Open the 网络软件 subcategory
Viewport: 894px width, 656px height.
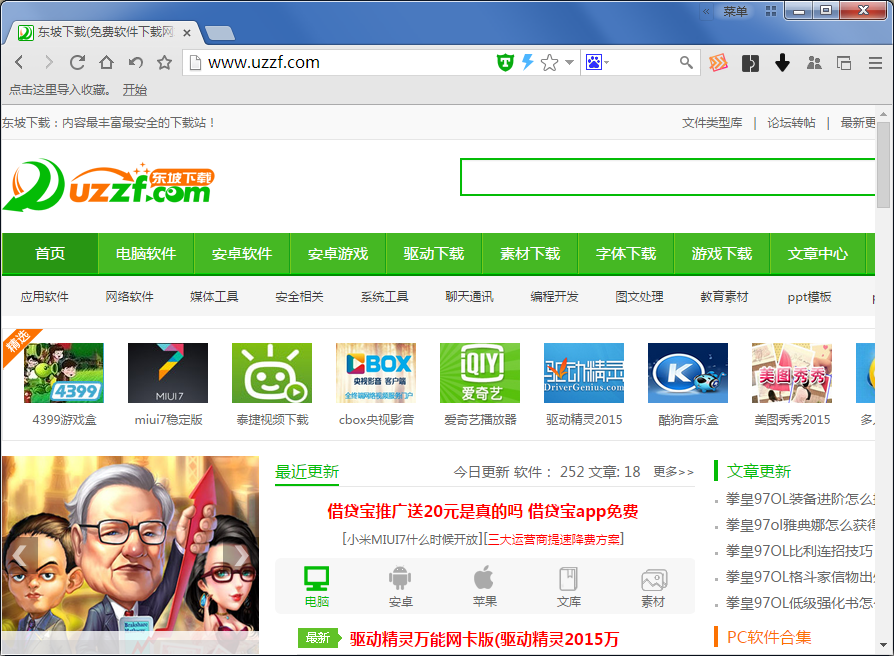(129, 297)
